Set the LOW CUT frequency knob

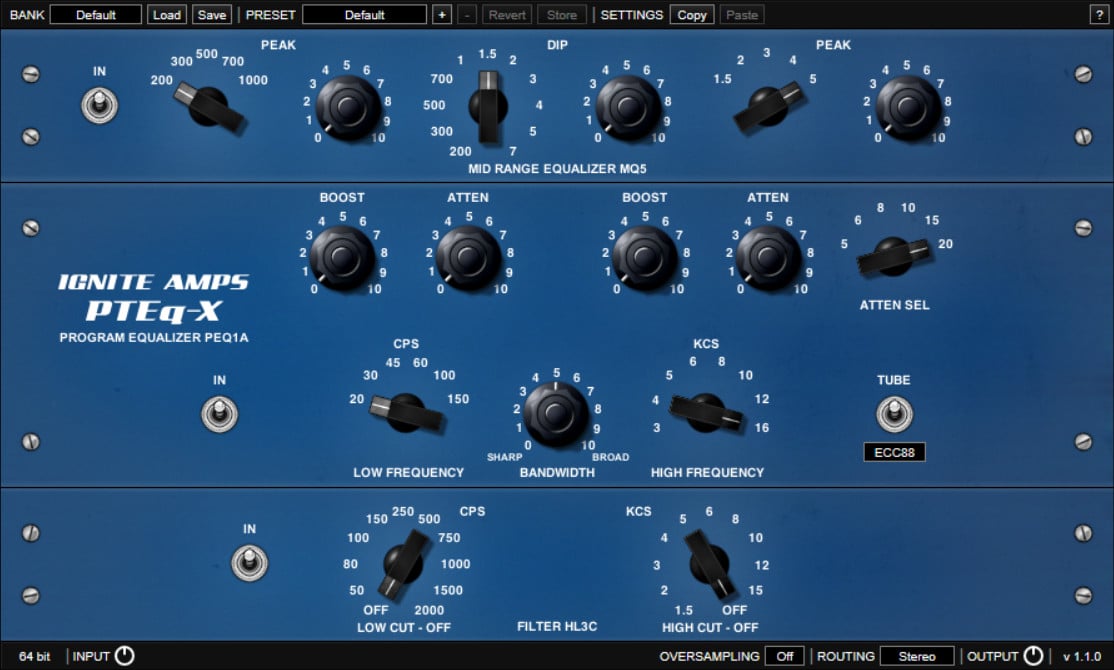[x=404, y=562]
